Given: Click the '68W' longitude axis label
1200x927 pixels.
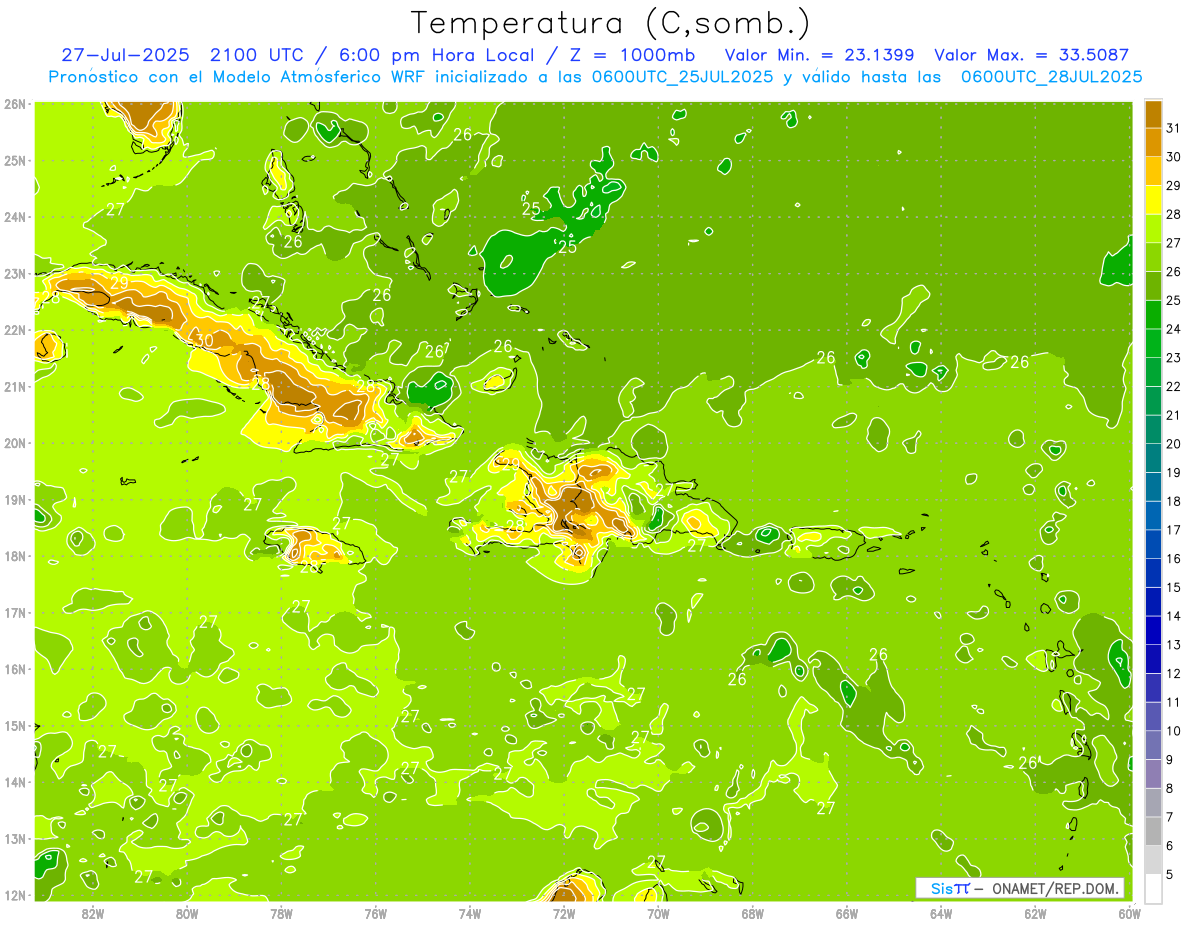Looking at the screenshot, I should tap(753, 913).
